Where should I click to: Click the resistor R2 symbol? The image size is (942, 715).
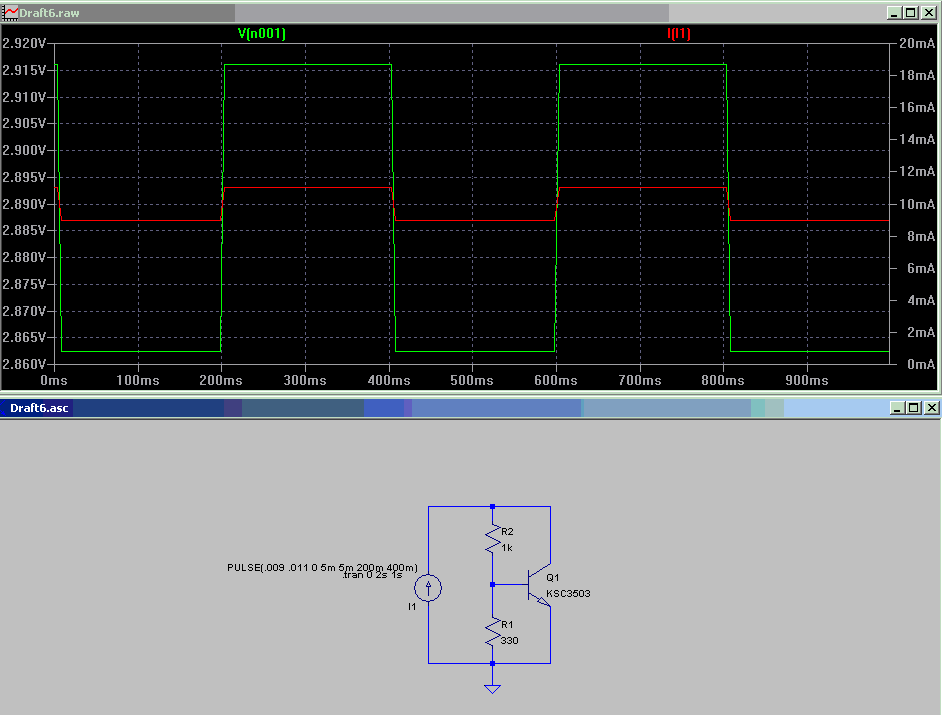point(493,539)
